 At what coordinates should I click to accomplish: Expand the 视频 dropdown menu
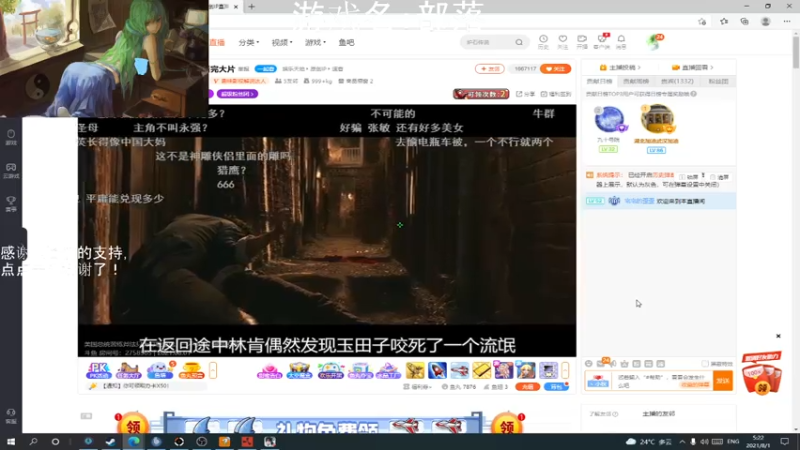pyautogui.click(x=282, y=42)
